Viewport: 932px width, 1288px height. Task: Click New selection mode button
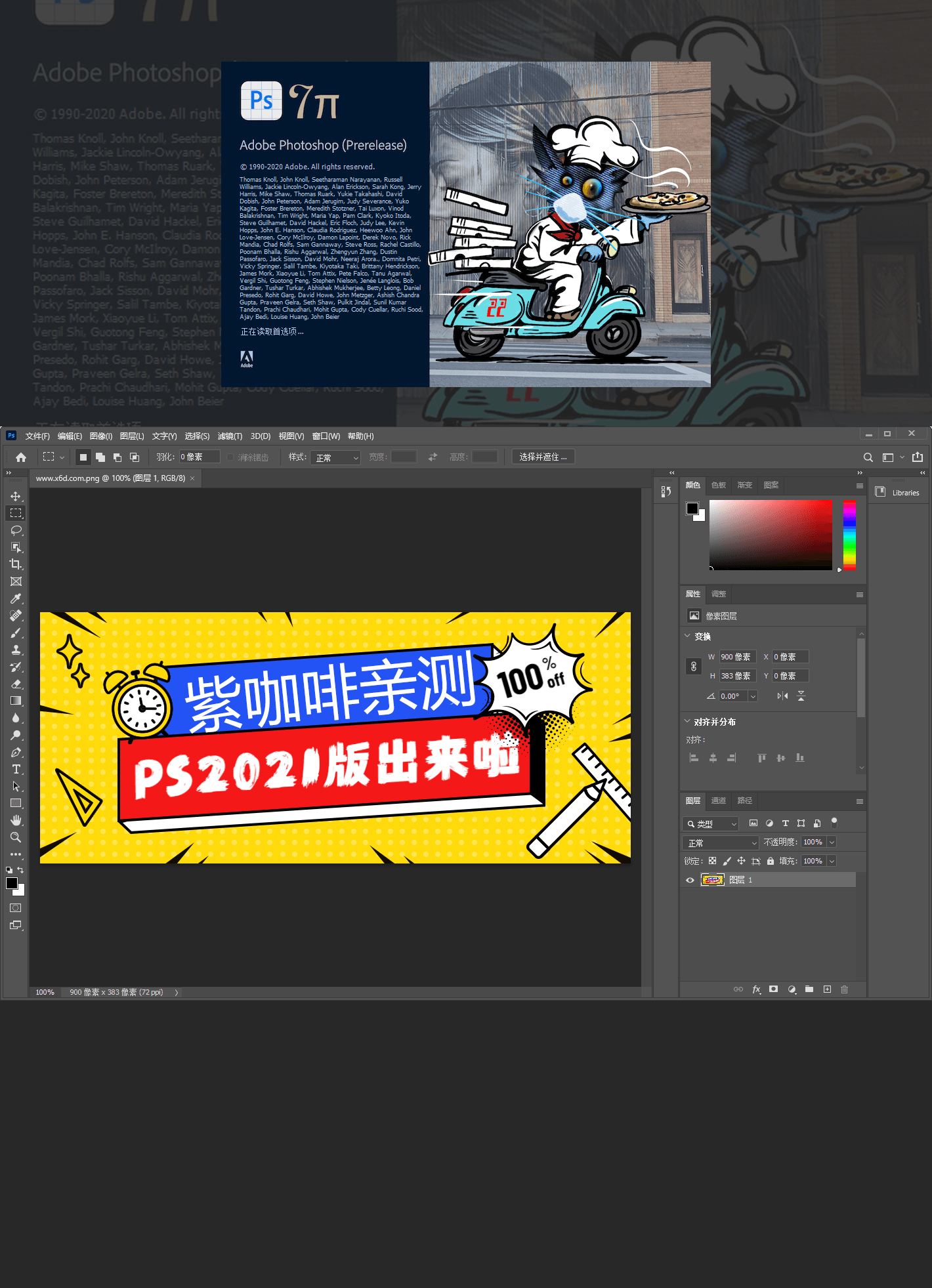point(83,457)
